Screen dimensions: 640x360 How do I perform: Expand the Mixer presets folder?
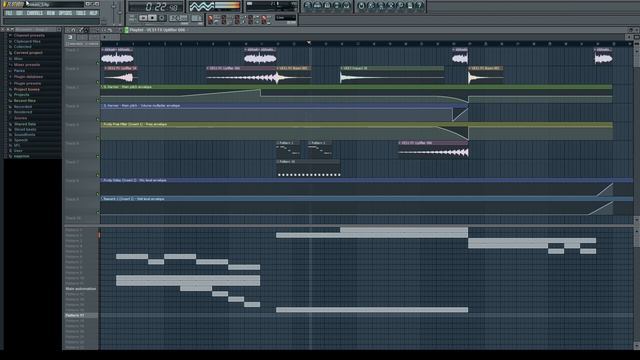tap(27, 64)
